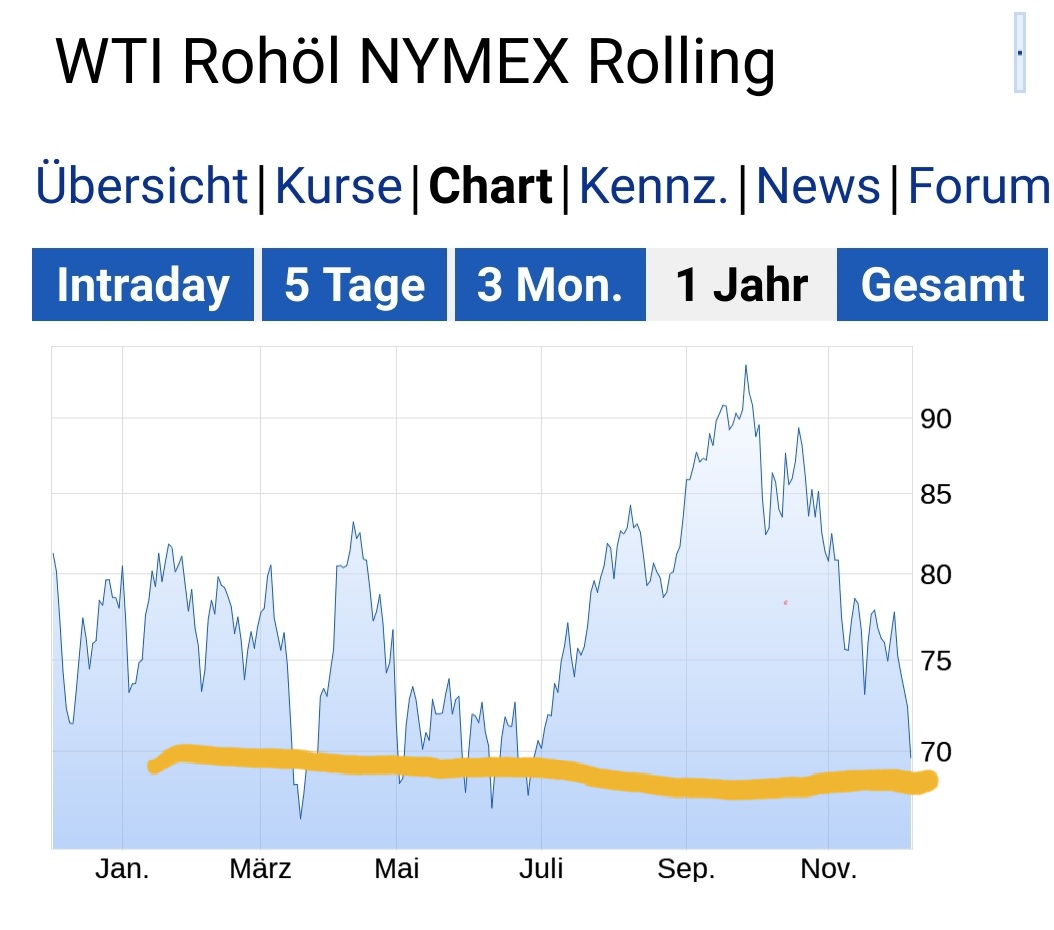Show the 5 Tage chart
This screenshot has height=930, width=1054.
pyautogui.click(x=353, y=284)
